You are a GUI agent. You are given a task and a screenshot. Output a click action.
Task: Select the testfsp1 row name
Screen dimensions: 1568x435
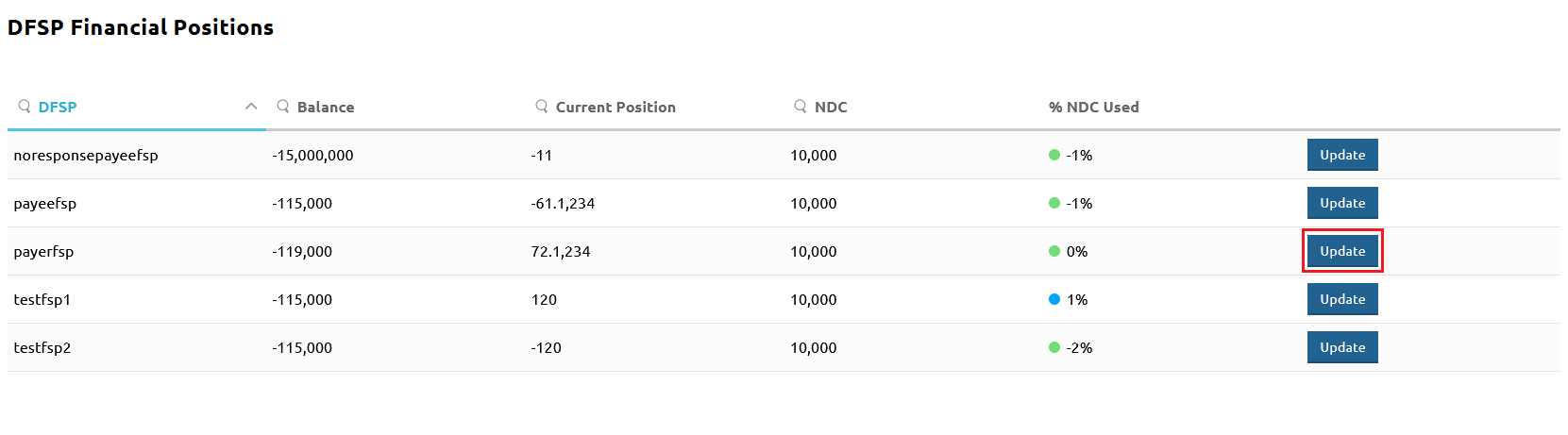tap(42, 300)
